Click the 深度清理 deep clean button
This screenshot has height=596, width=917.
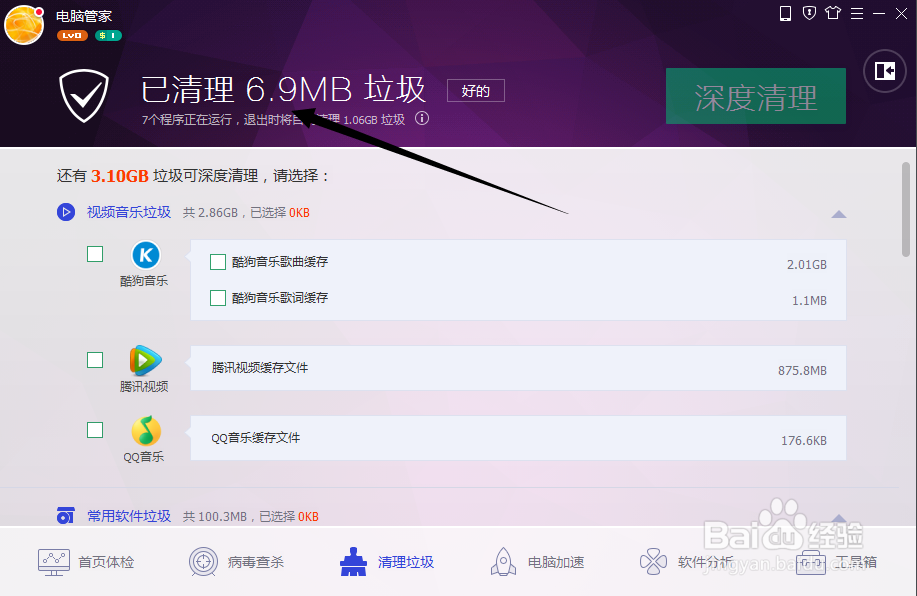point(755,96)
